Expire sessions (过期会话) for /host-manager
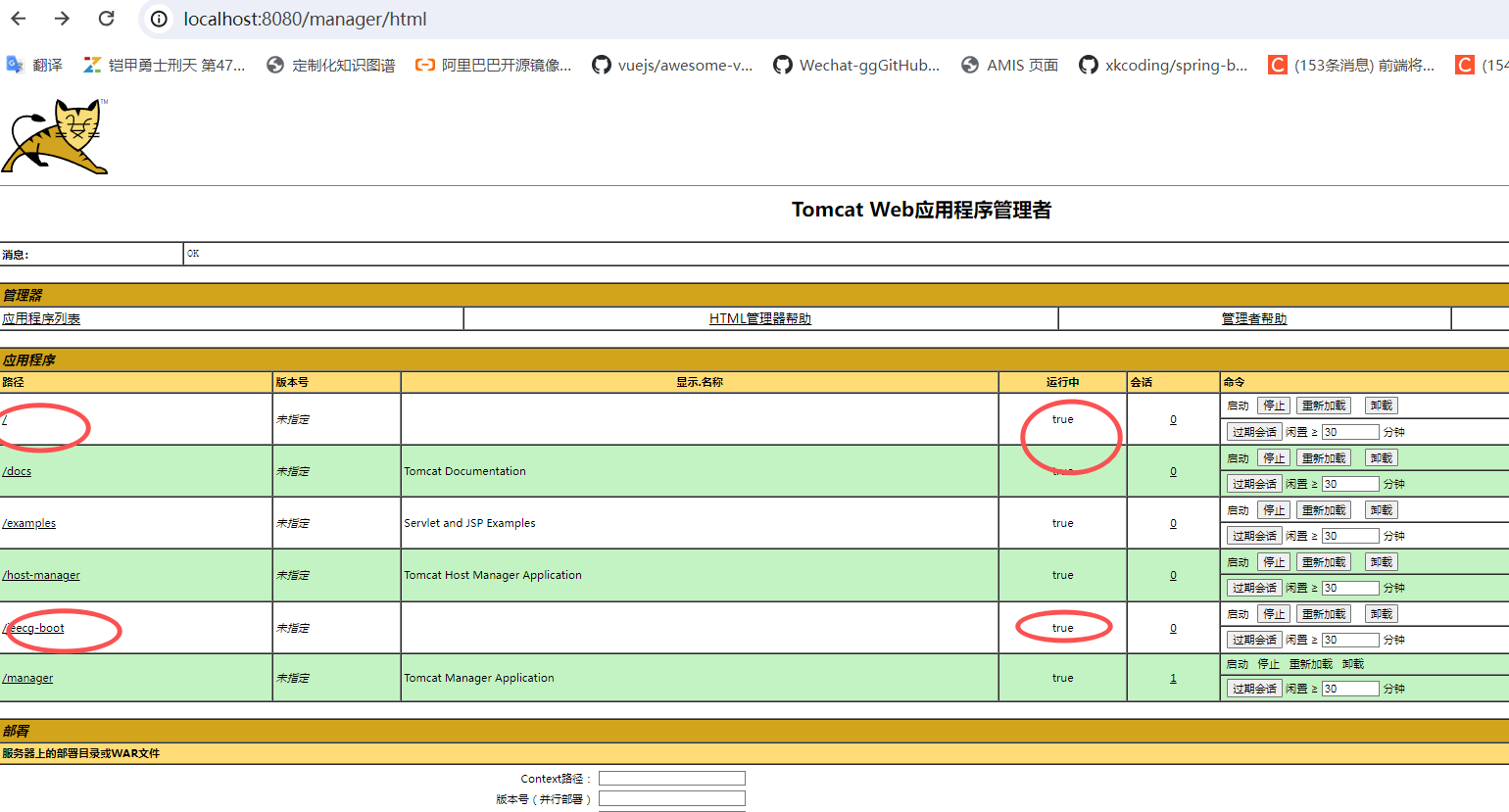Image resolution: width=1509 pixels, height=812 pixels. tap(1254, 588)
